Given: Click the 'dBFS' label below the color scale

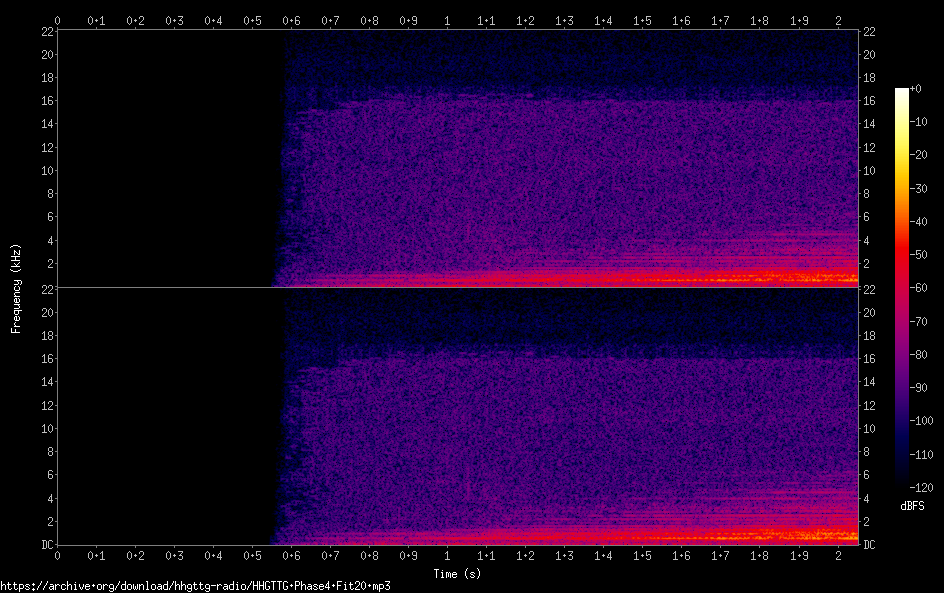Looking at the screenshot, I should 911,507.
